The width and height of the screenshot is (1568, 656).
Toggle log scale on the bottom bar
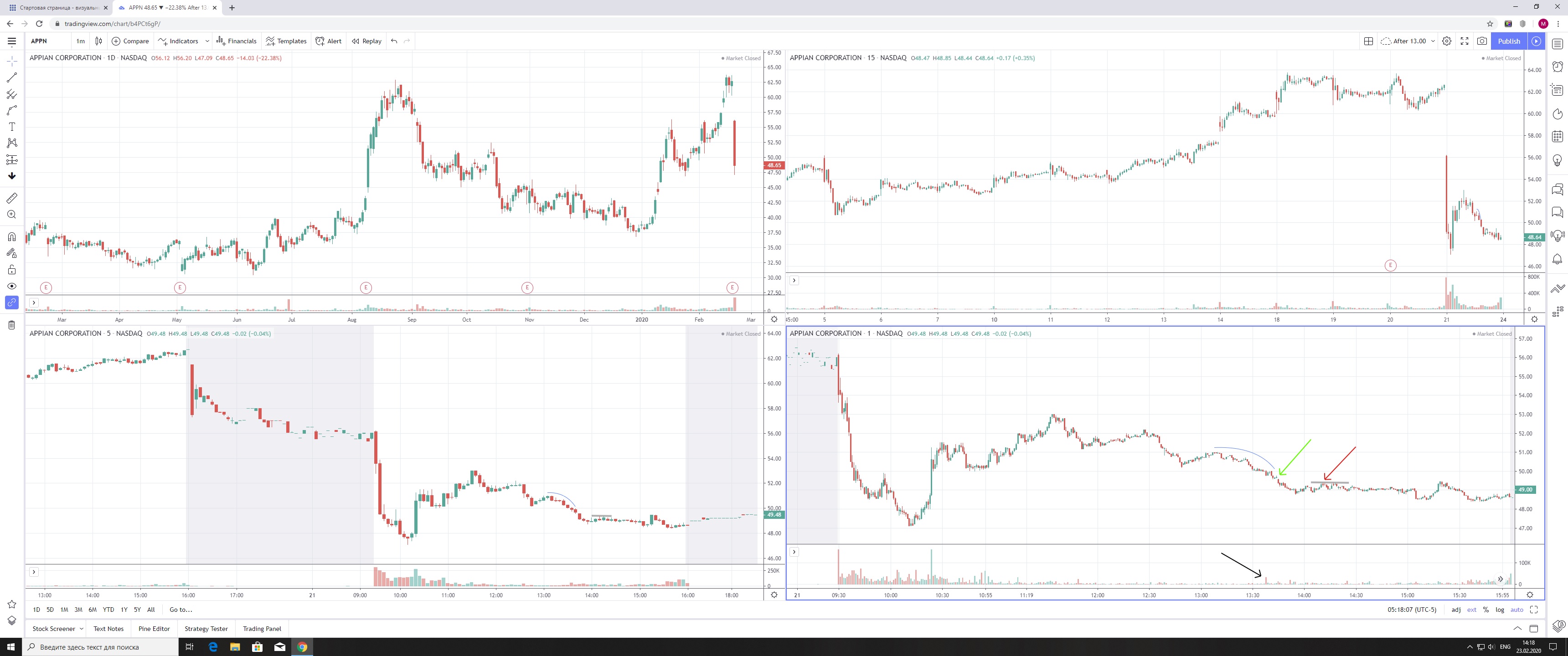pyautogui.click(x=1500, y=610)
